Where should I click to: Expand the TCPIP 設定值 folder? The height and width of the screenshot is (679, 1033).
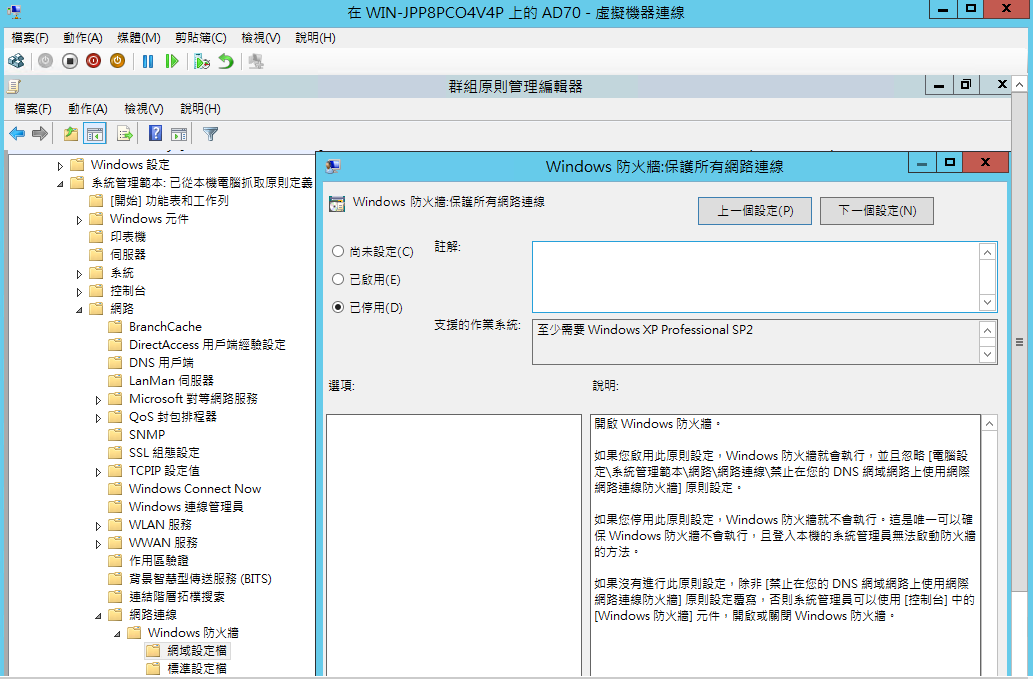point(99,471)
